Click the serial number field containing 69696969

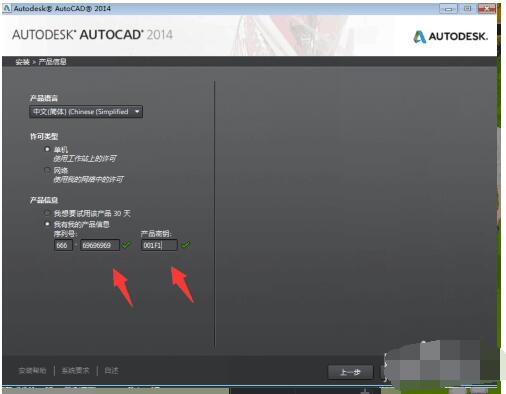tap(100, 245)
